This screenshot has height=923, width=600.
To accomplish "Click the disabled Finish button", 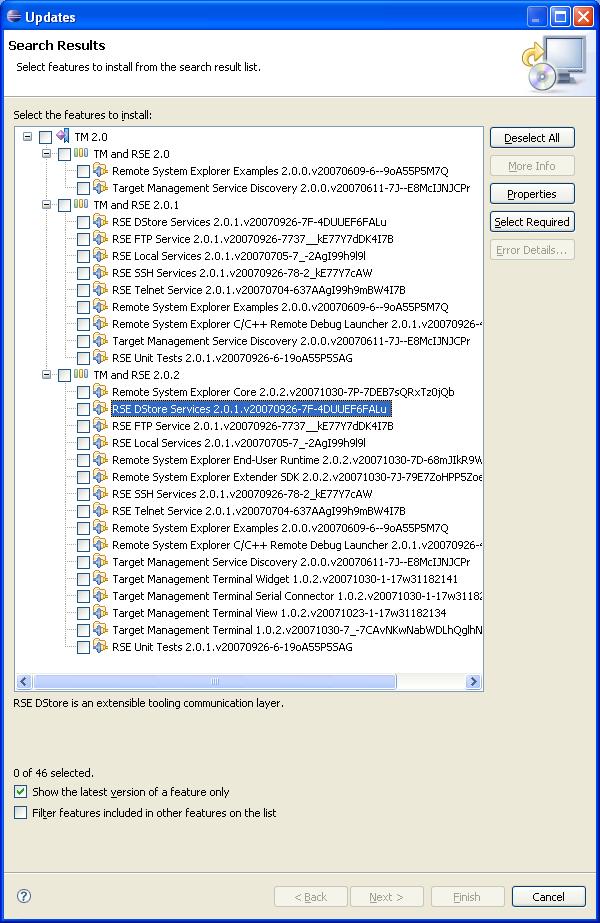I will [467, 897].
